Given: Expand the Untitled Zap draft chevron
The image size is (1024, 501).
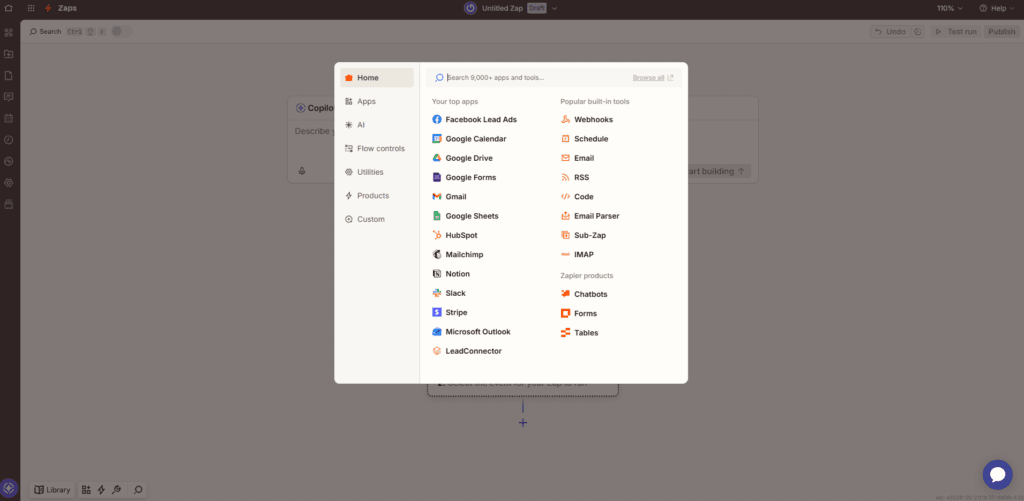Looking at the screenshot, I should tap(554, 8).
